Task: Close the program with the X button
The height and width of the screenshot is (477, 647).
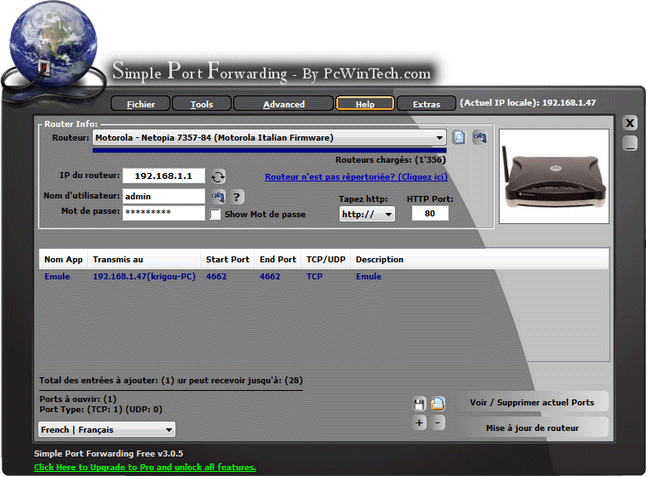Action: point(630,123)
